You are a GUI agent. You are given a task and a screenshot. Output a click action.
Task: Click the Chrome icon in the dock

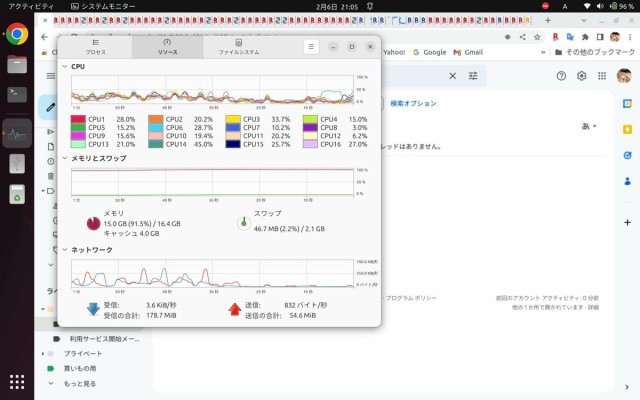pyautogui.click(x=17, y=34)
